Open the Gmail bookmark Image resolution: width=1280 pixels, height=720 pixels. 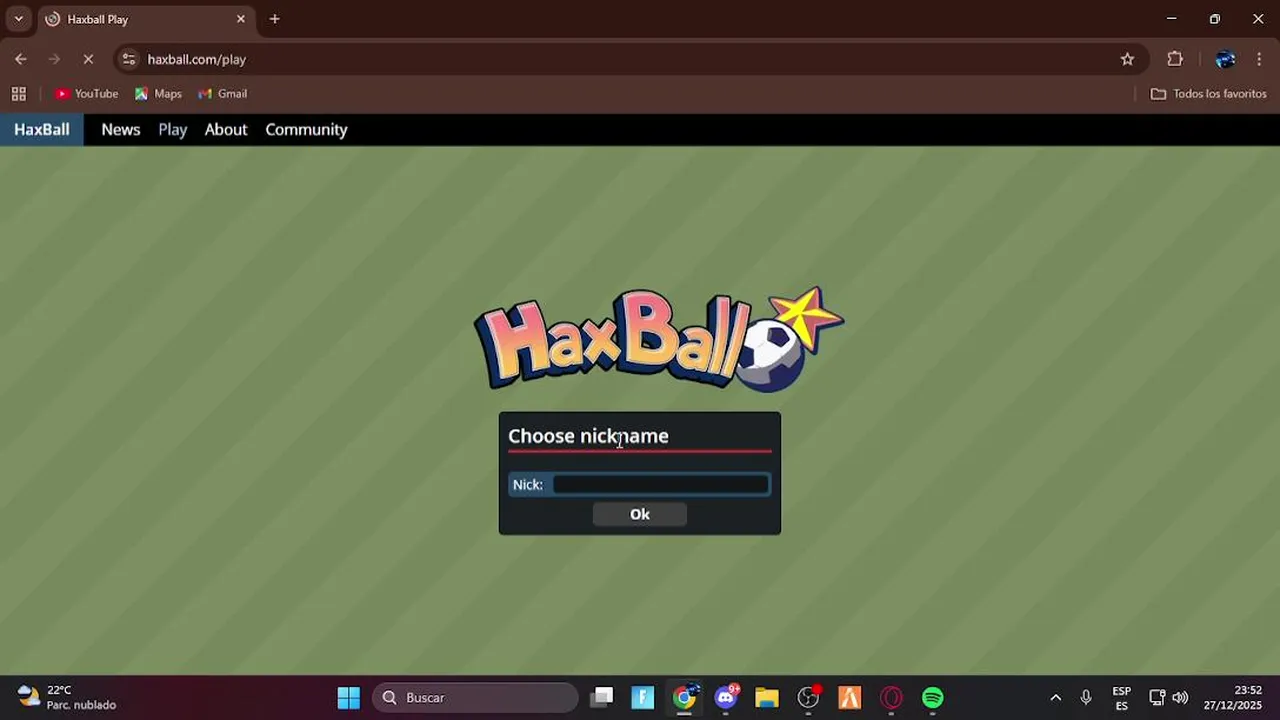222,94
